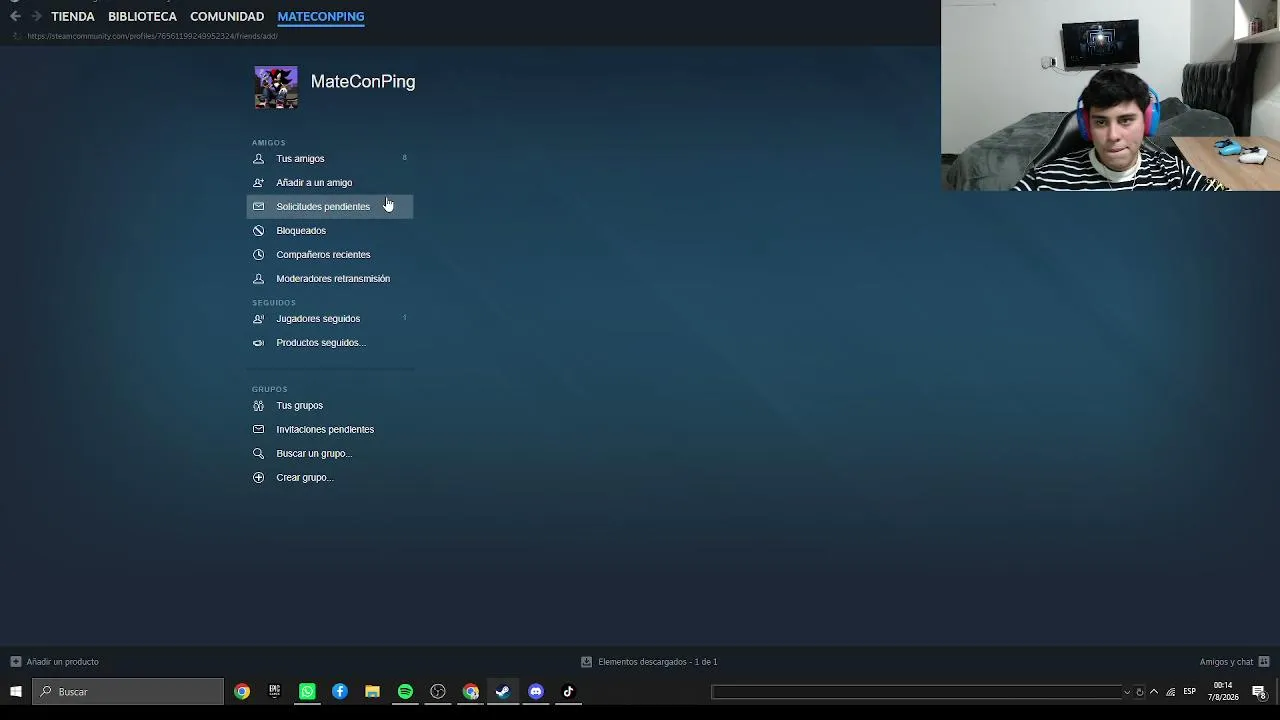Click the magnifier icon beside Buscar un grupo

258,453
